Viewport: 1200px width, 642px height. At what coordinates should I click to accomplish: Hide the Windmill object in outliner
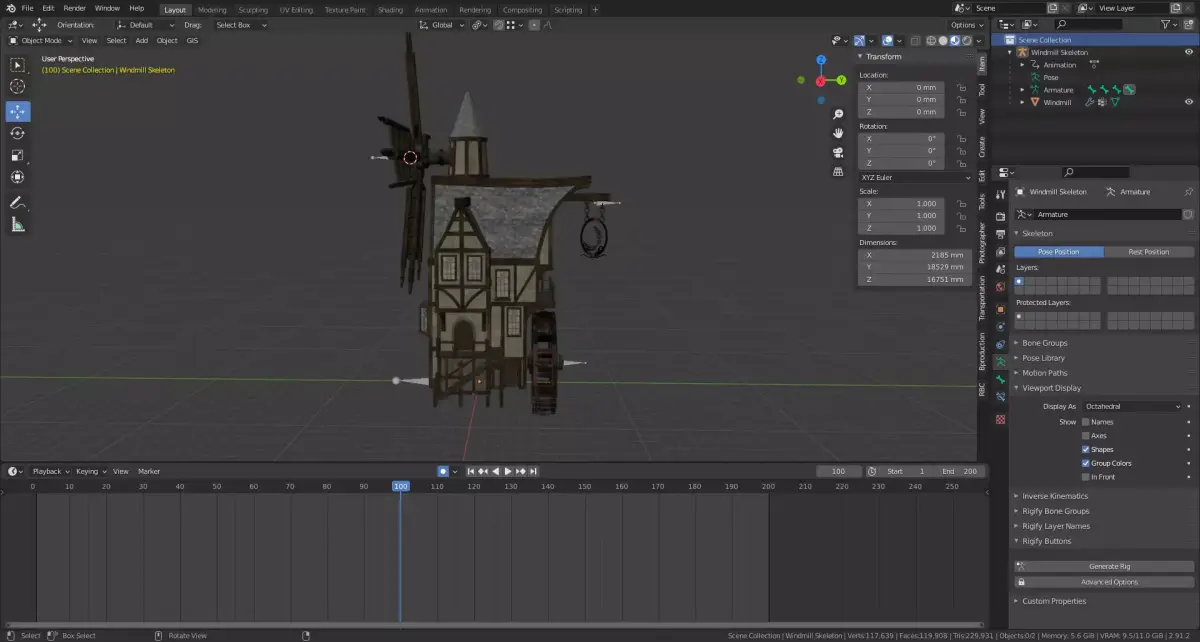click(x=1189, y=102)
